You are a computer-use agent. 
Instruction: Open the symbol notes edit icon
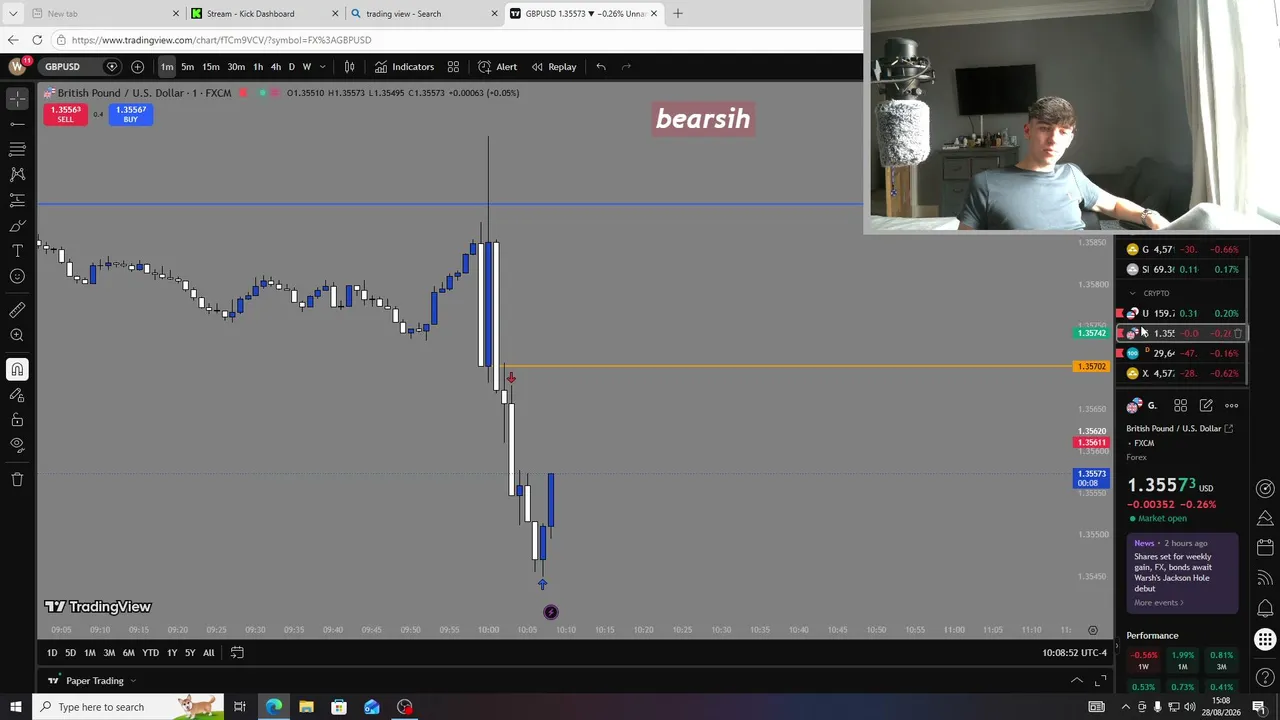[1206, 406]
